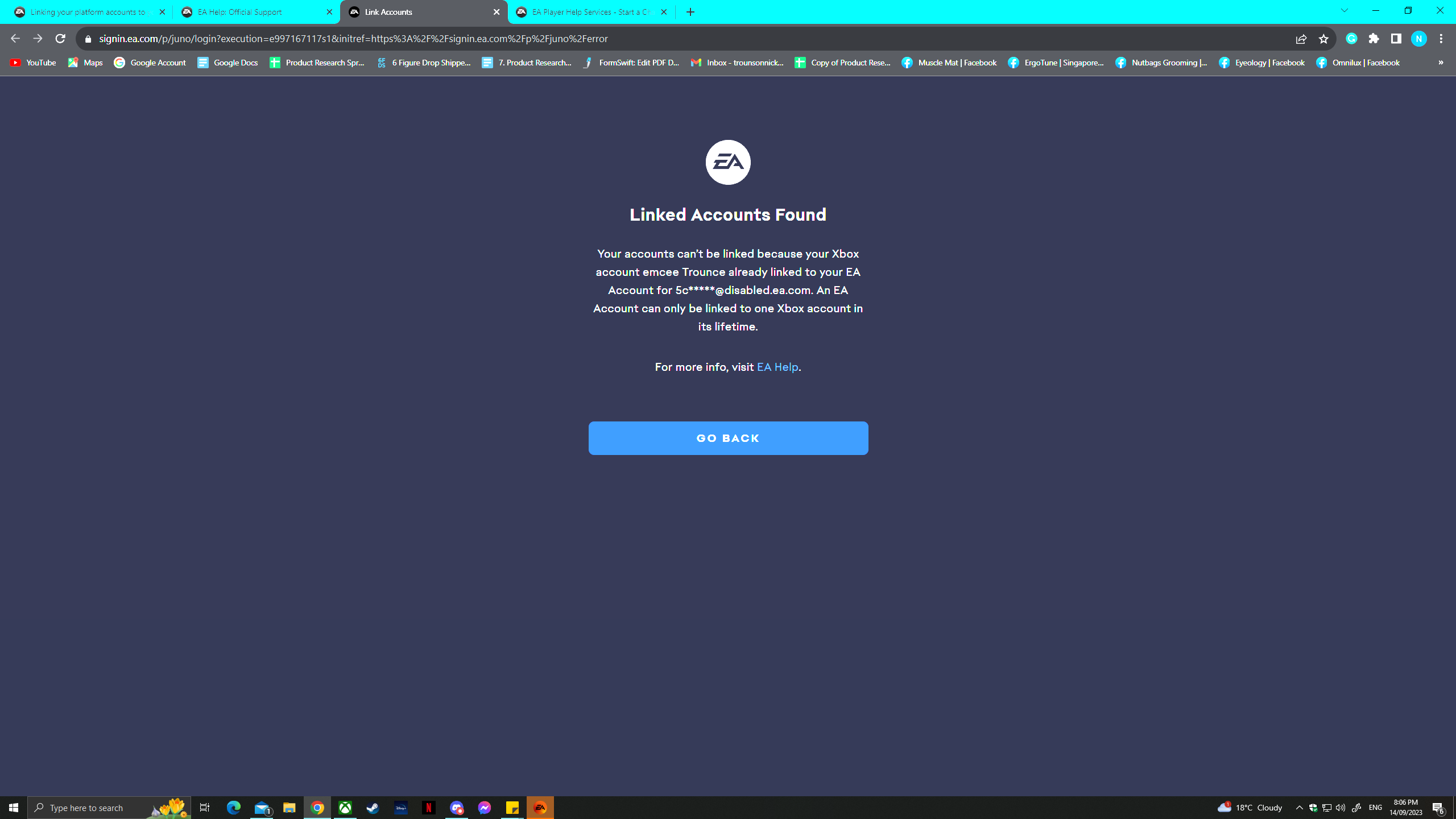
Task: Open the notification center icon
Action: point(1438,808)
